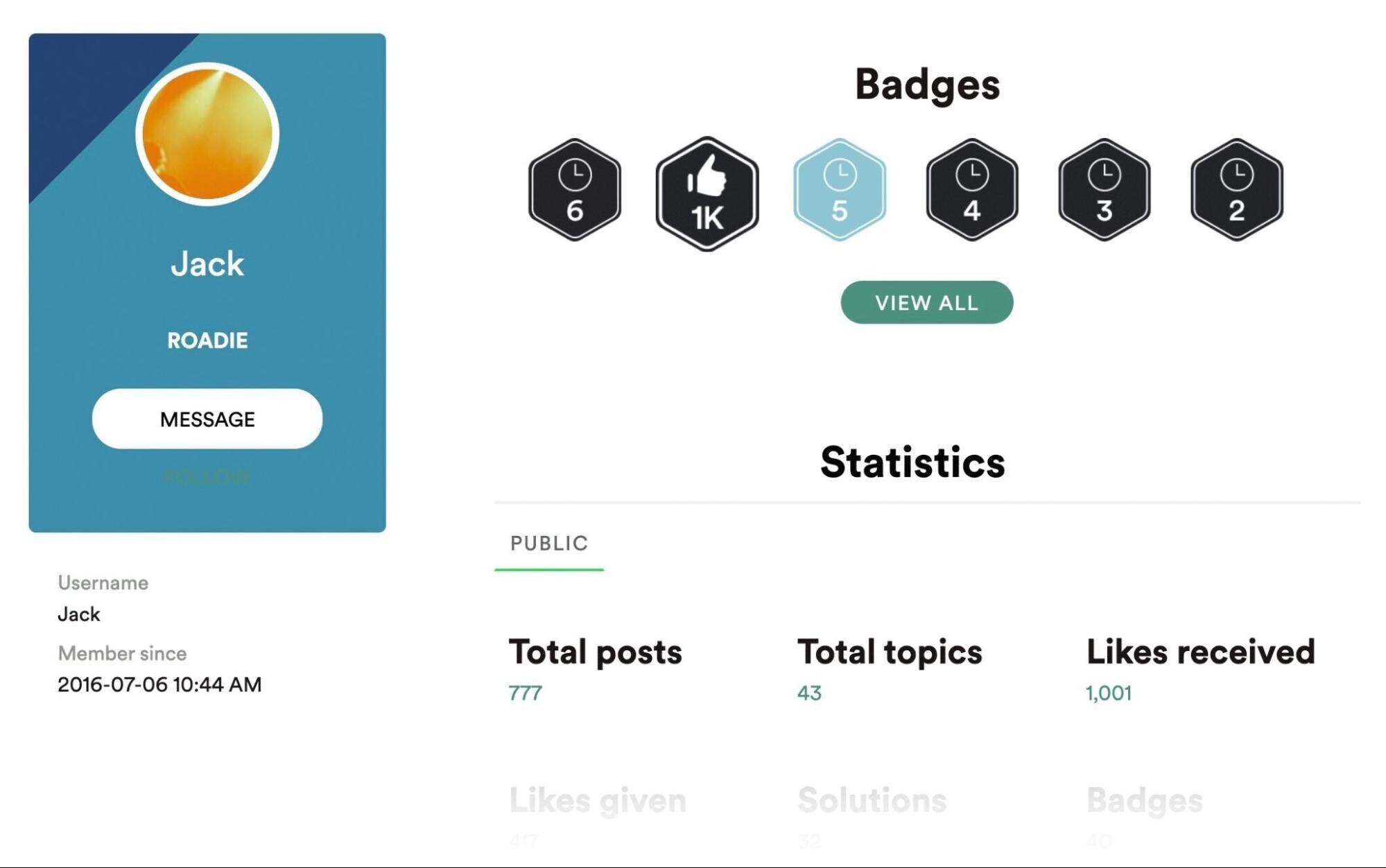Screen dimensions: 1386x868
Task: Click the light blue 5-year badge
Action: (840, 190)
